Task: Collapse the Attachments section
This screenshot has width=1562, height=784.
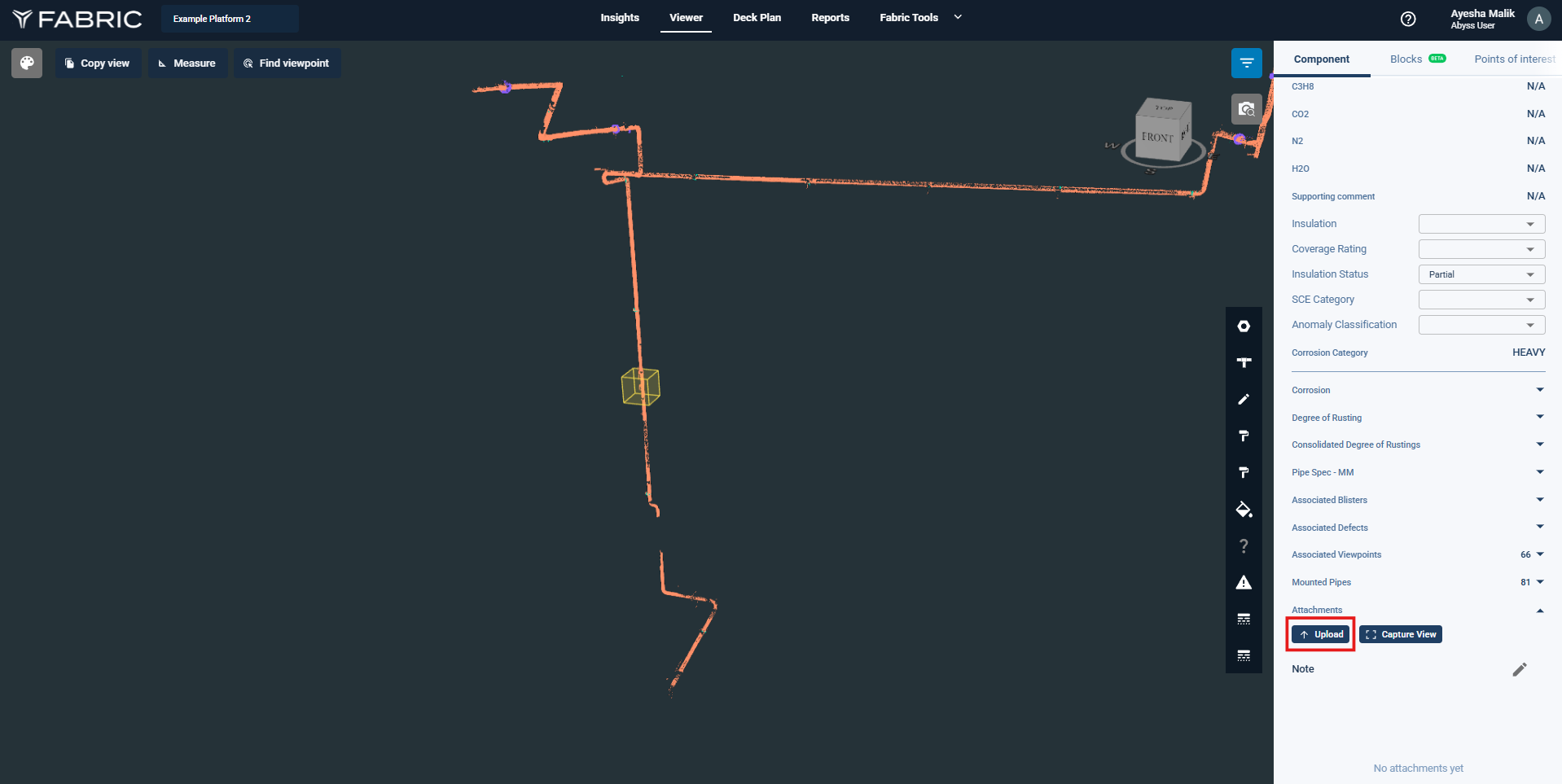Action: (x=1539, y=611)
